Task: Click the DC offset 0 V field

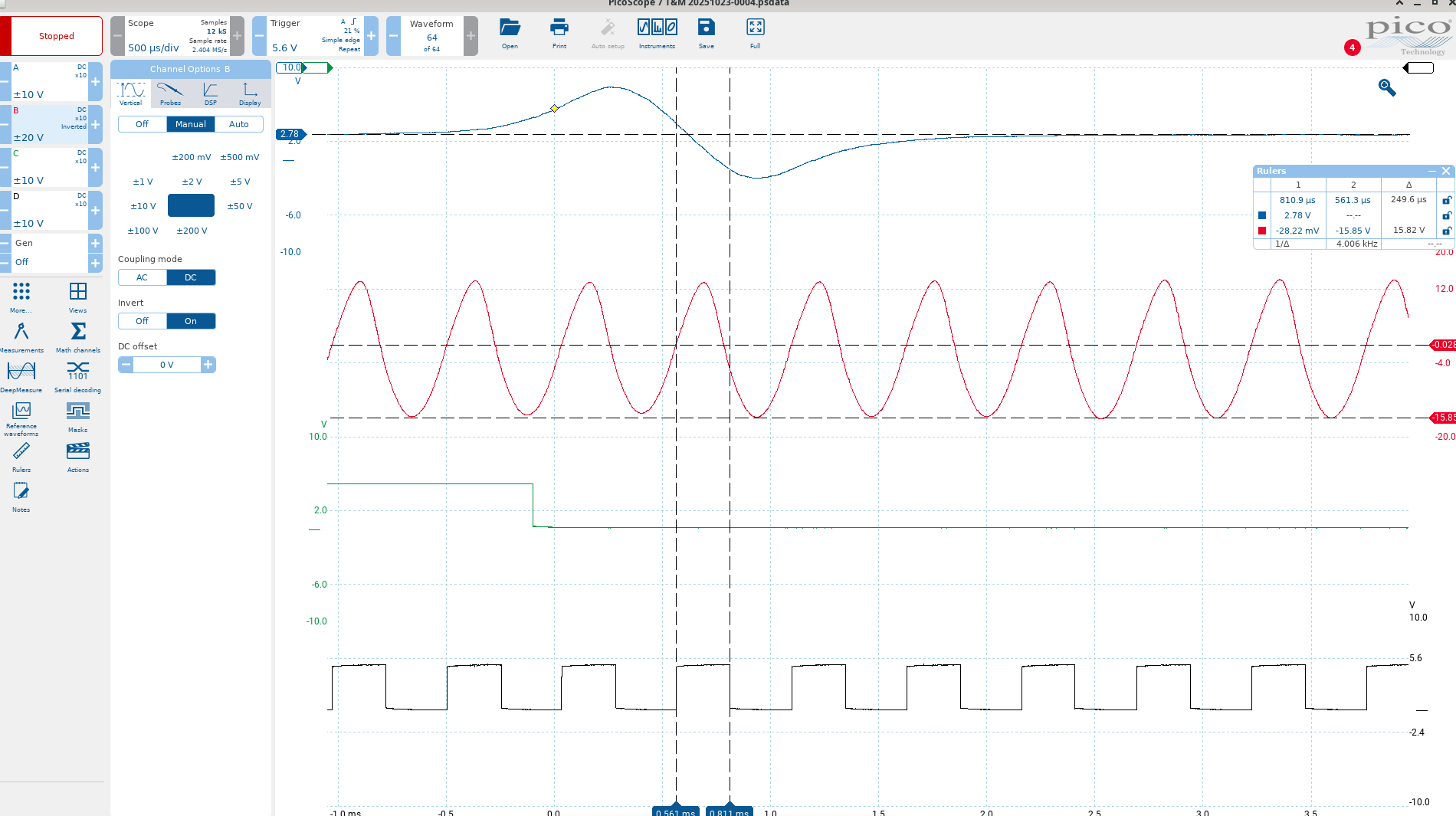Action: tap(167, 365)
